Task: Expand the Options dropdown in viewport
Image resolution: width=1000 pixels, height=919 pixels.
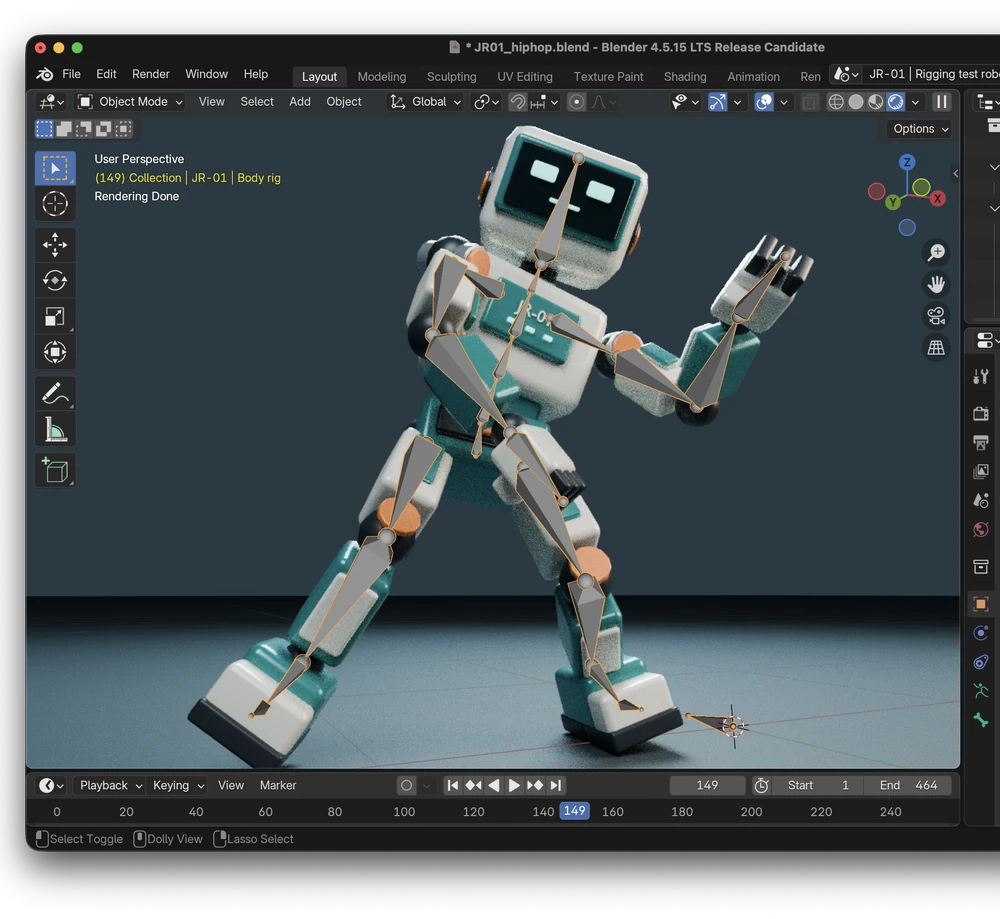Action: 919,129
